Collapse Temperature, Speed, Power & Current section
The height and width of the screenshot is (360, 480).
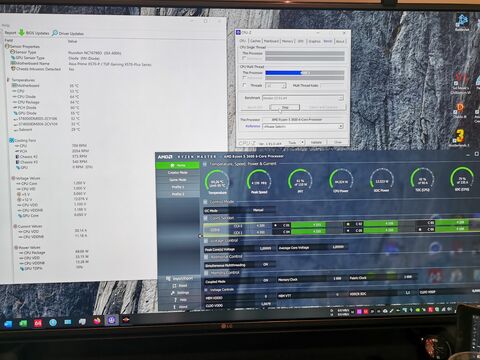[x=205, y=164]
